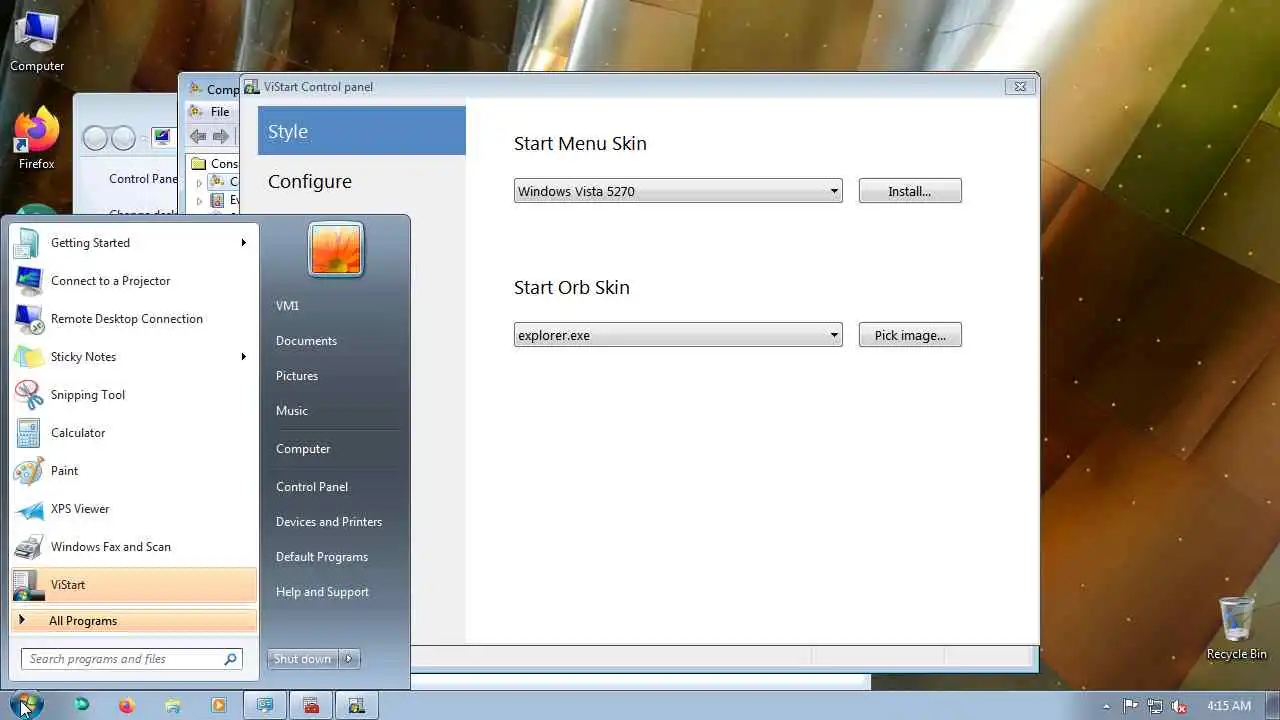
Task: Open the Computer desktop icon
Action: 37,42
